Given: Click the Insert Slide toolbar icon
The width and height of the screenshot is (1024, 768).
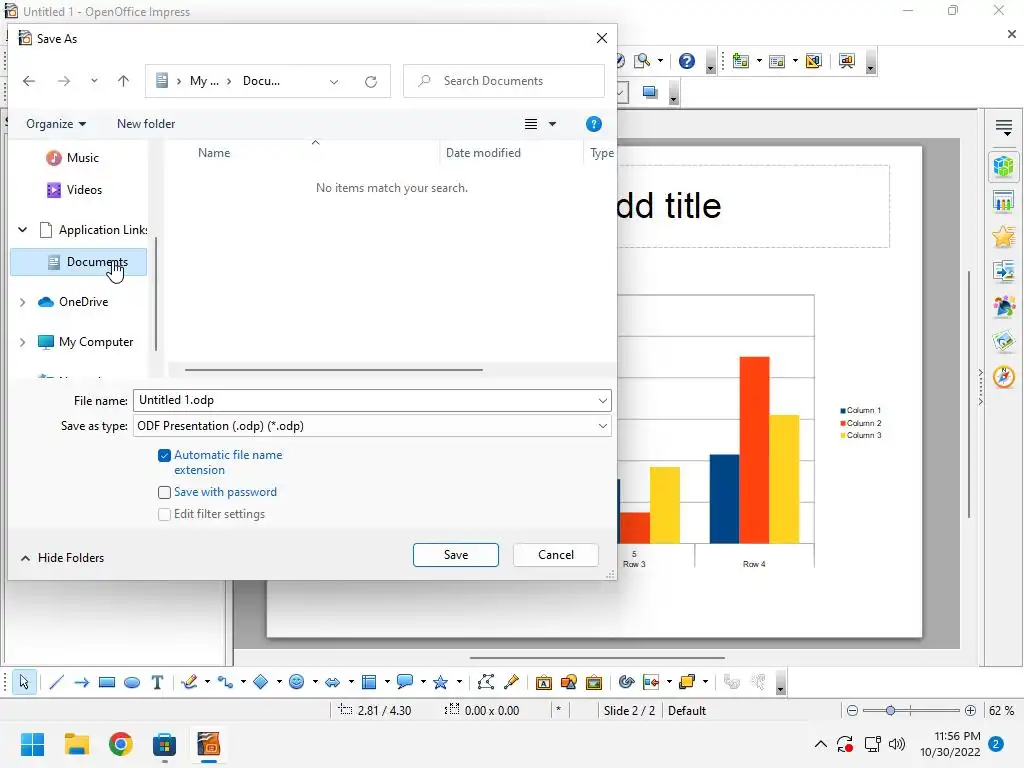Looking at the screenshot, I should pyautogui.click(x=741, y=61).
